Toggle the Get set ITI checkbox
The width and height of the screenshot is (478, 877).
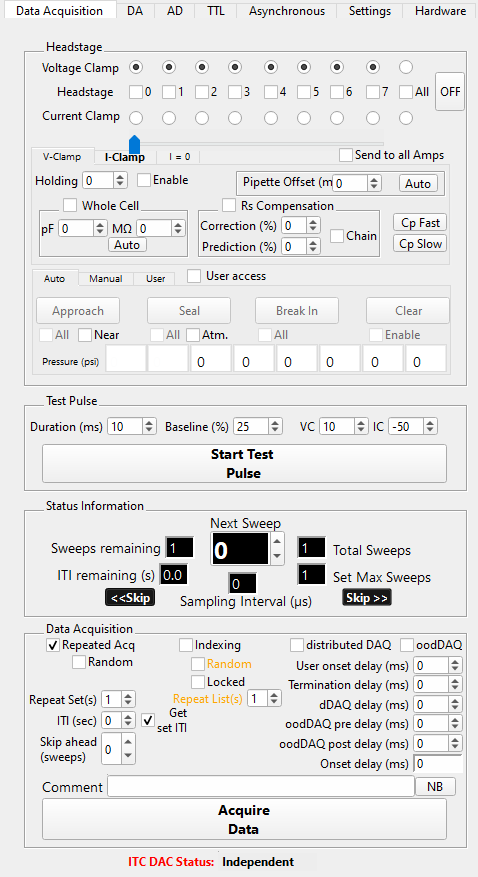coord(148,720)
